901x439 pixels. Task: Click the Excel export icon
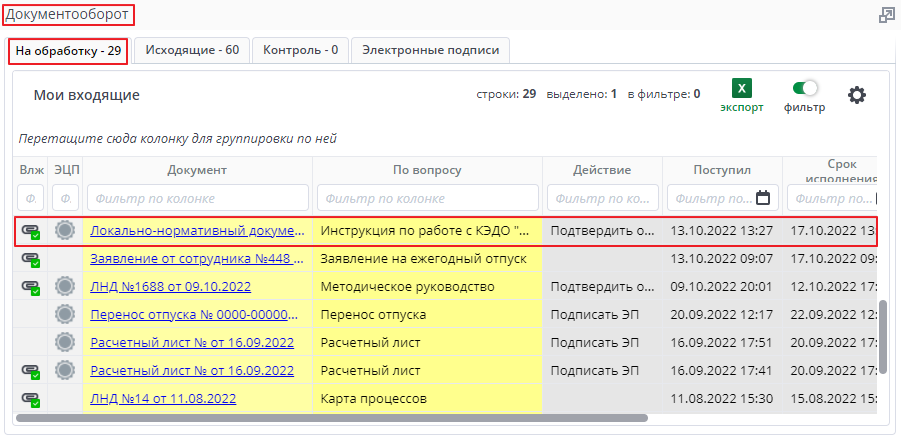(741, 88)
